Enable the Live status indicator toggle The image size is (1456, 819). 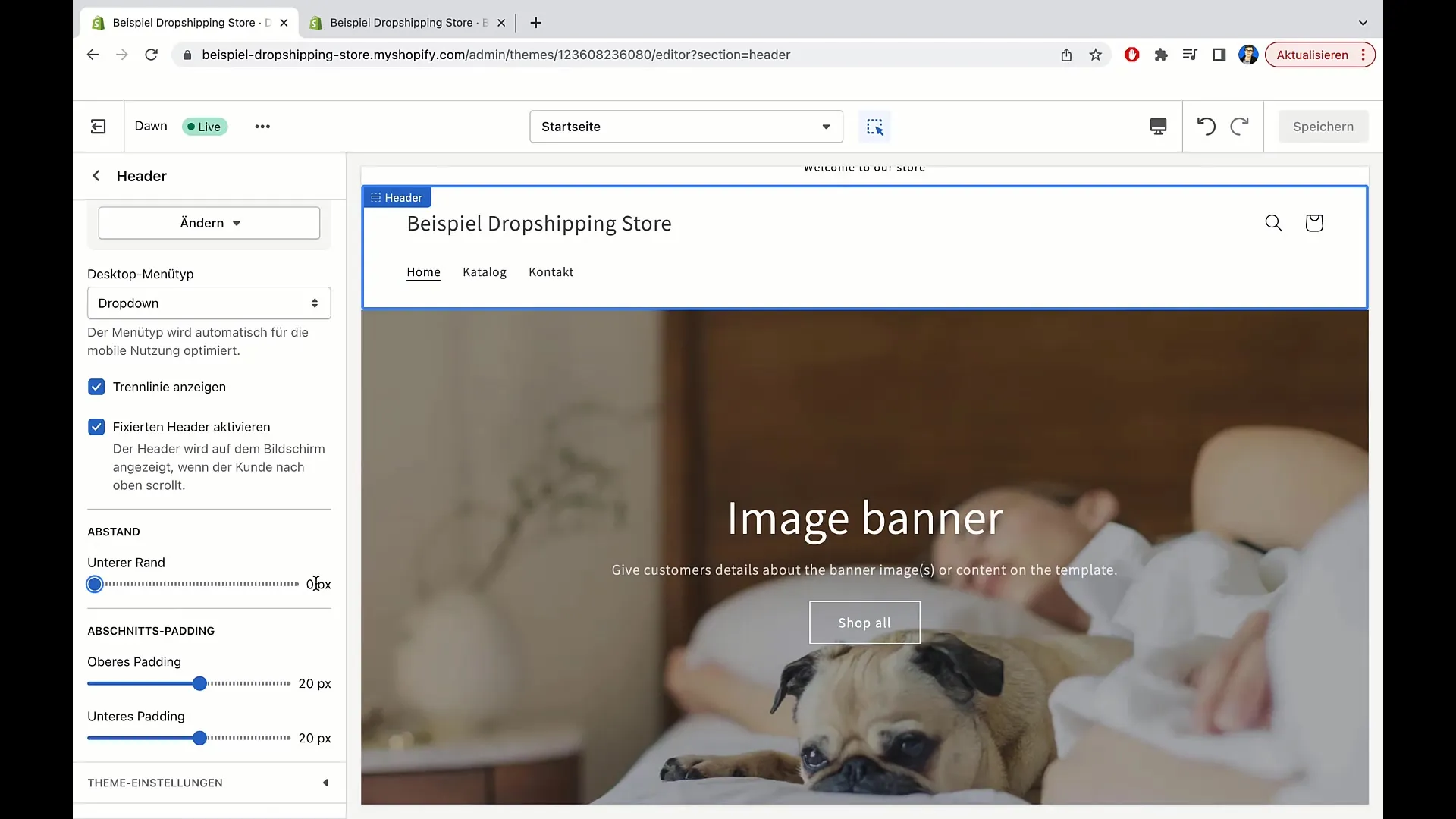point(203,126)
